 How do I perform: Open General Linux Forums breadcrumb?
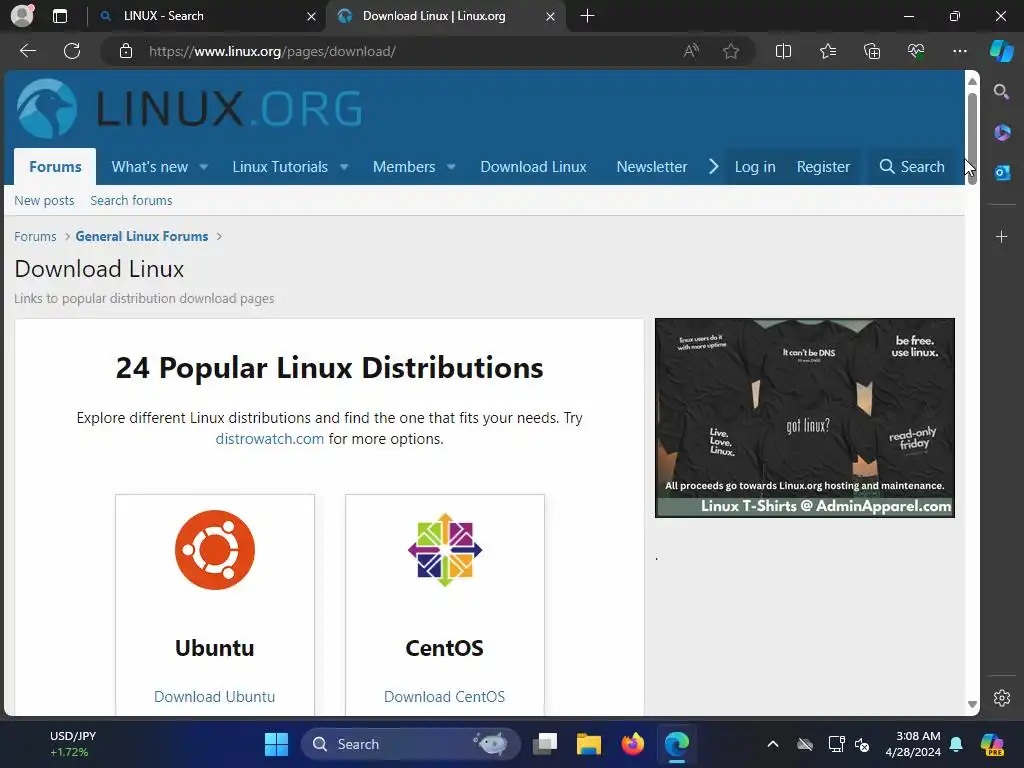(x=142, y=236)
